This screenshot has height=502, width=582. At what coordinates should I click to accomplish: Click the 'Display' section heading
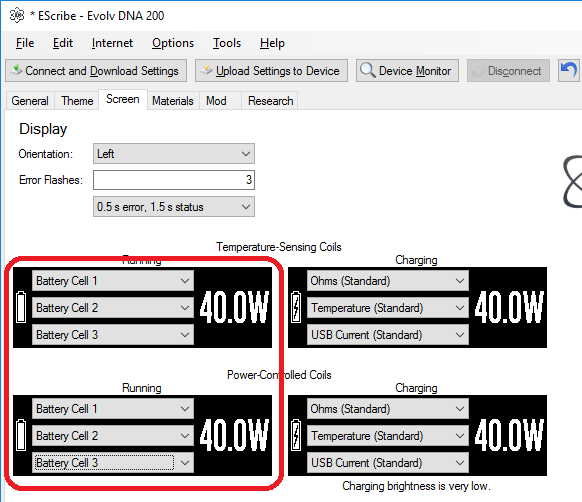43,129
